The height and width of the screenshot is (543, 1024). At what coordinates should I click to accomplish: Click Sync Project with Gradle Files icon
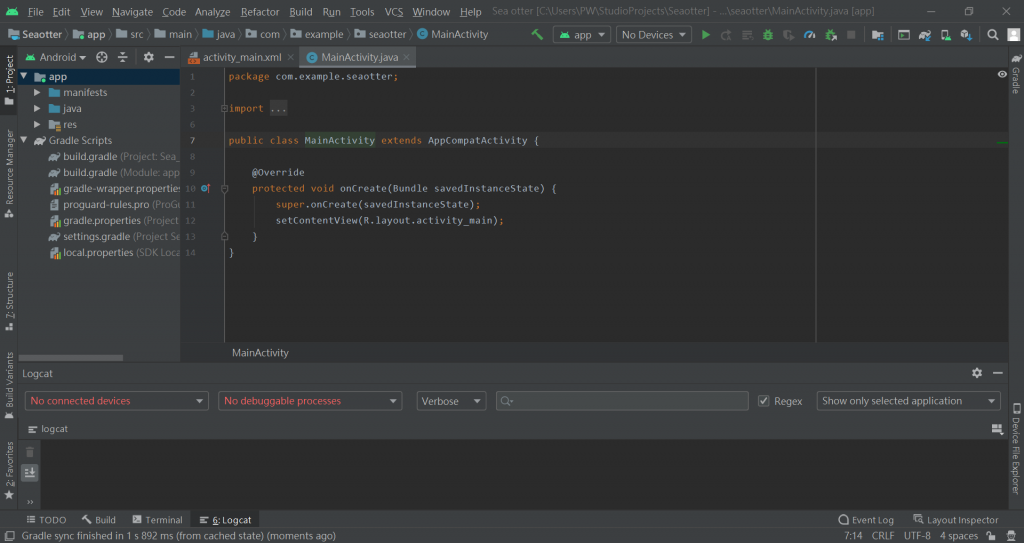pyautogui.click(x=925, y=34)
